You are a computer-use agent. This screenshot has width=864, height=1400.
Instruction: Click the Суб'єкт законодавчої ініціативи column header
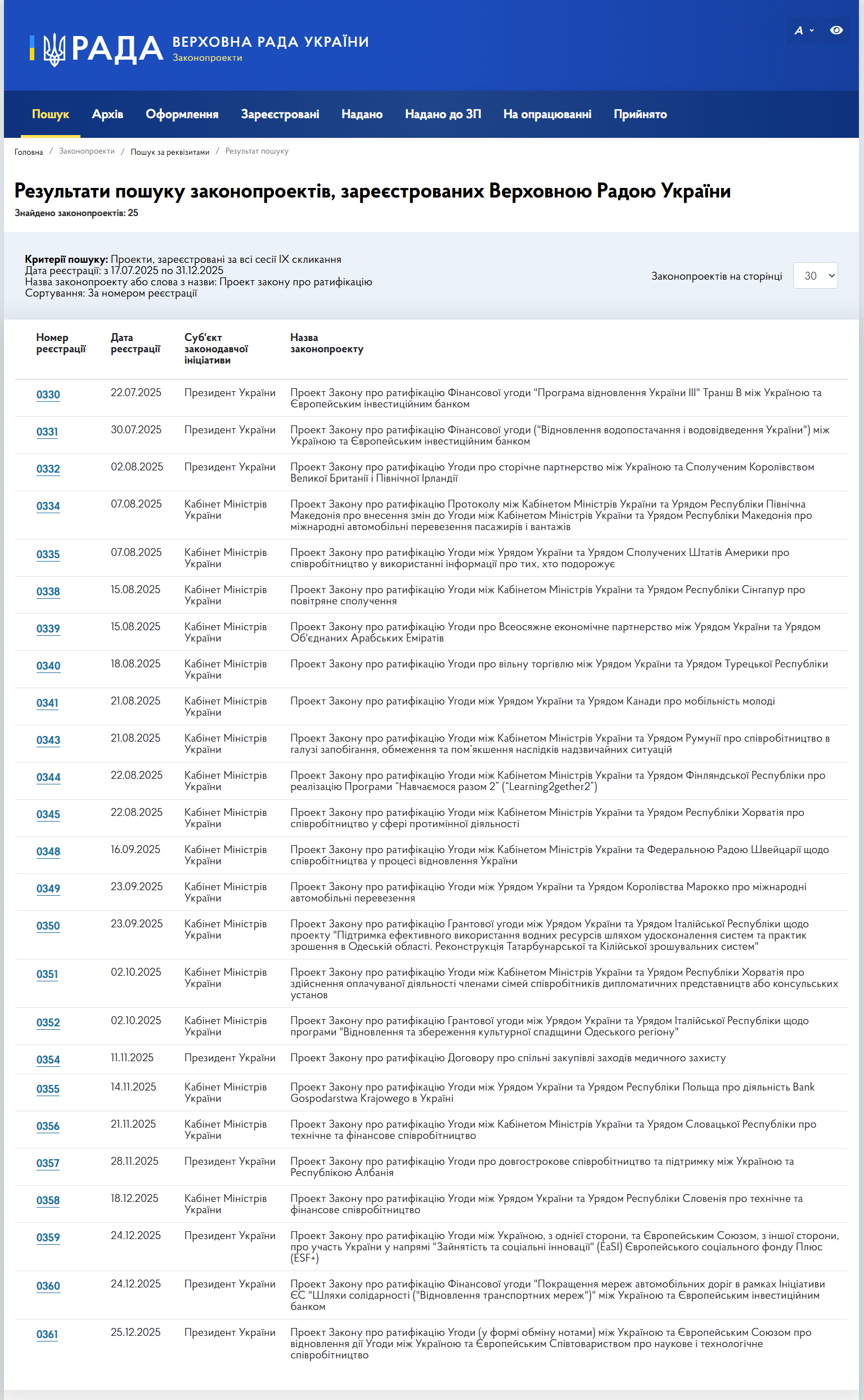click(x=216, y=349)
